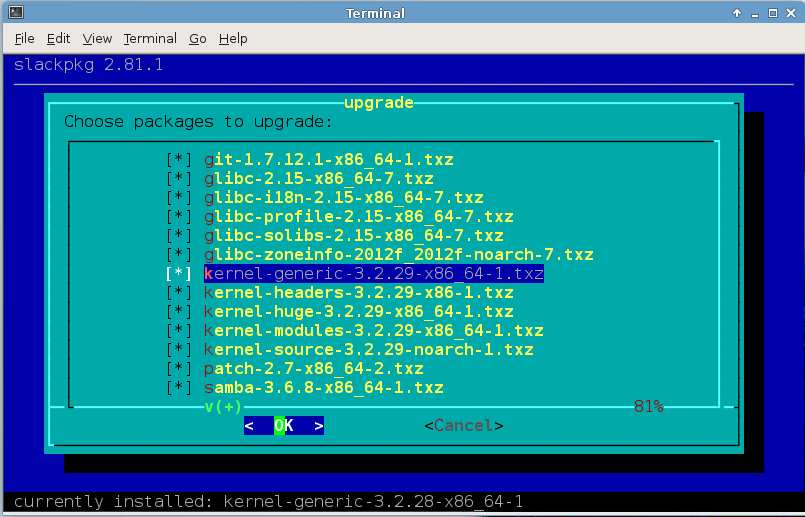Open the Help menu
This screenshot has height=517, width=805.
click(x=233, y=39)
